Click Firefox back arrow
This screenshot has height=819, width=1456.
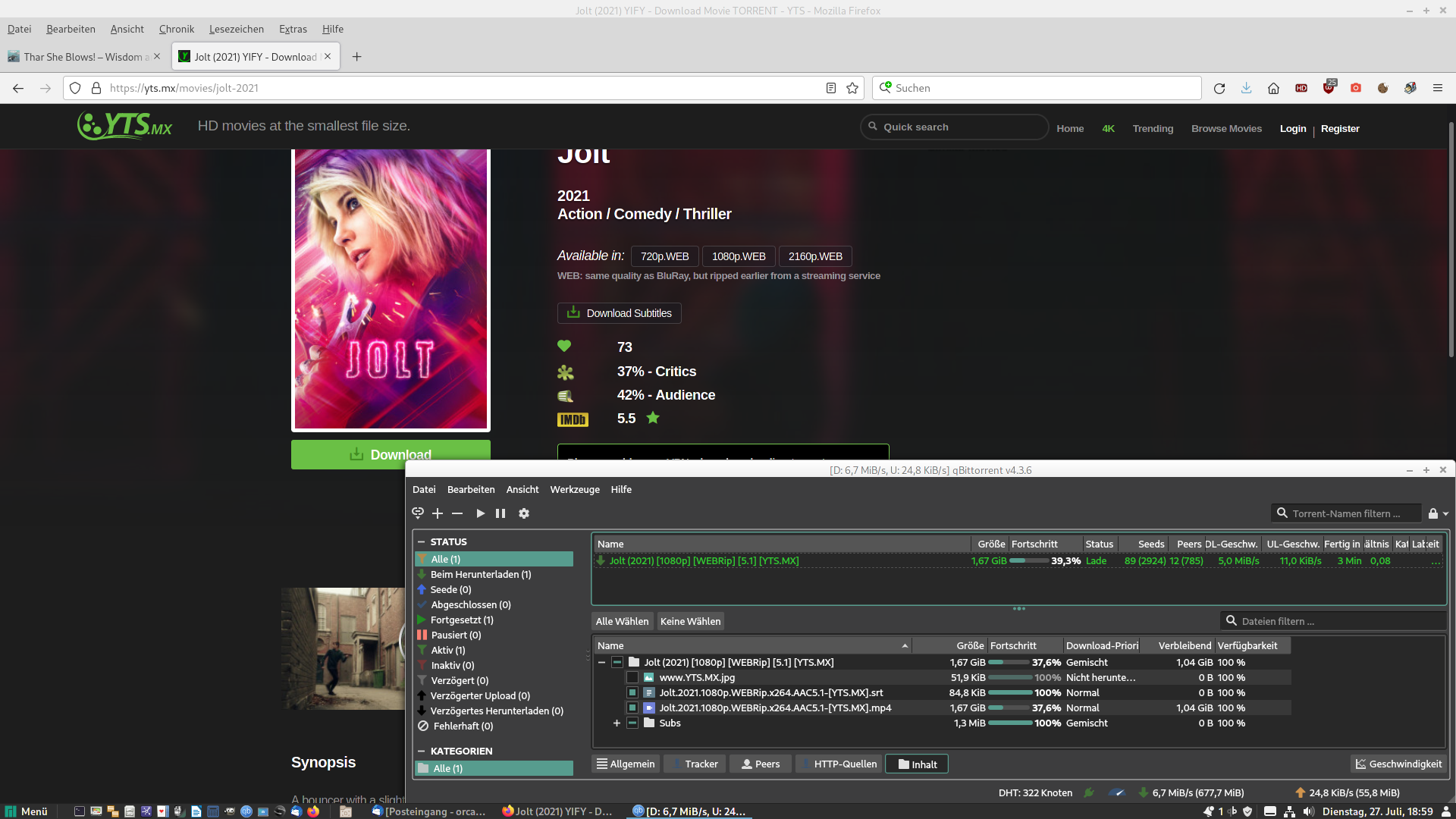point(18,88)
